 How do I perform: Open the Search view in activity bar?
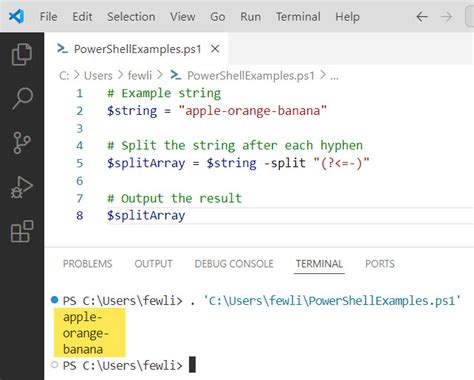[22, 98]
